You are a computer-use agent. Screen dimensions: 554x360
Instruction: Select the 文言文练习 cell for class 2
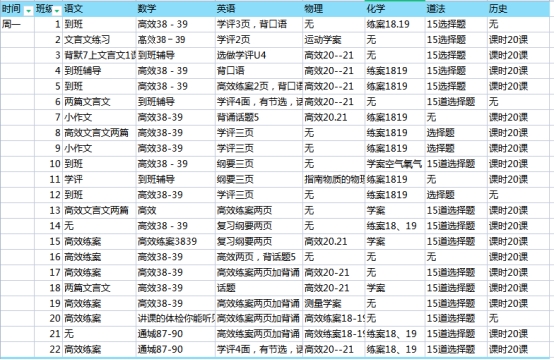pyautogui.click(x=99, y=40)
